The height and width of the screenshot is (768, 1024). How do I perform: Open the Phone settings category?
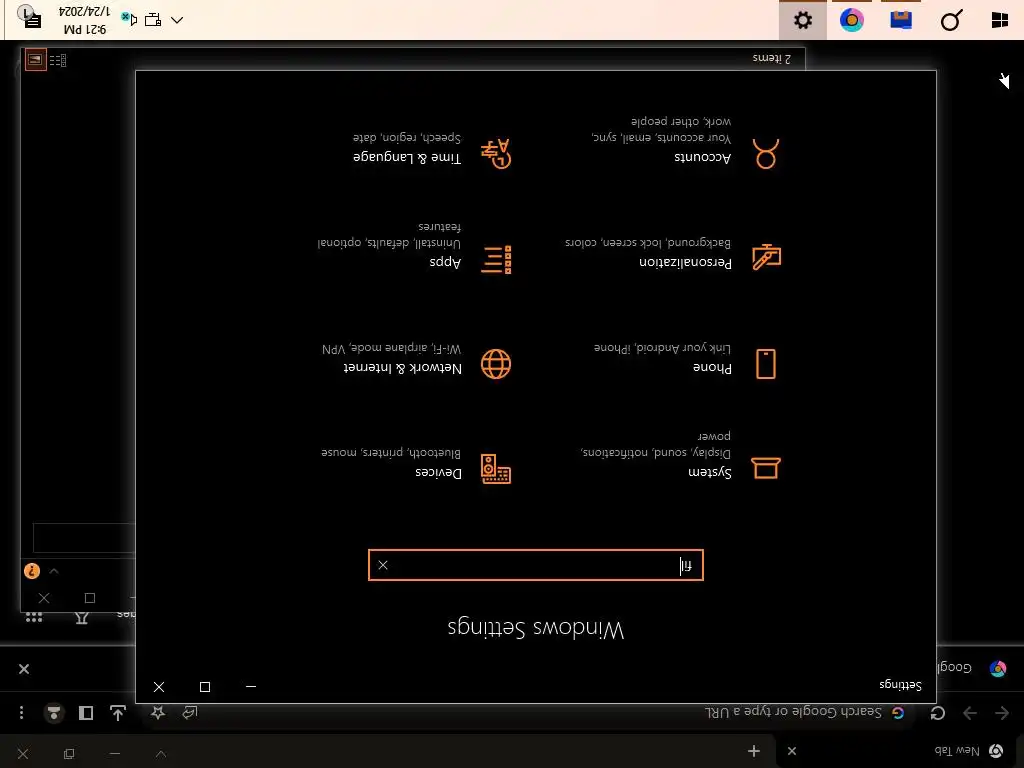click(686, 363)
